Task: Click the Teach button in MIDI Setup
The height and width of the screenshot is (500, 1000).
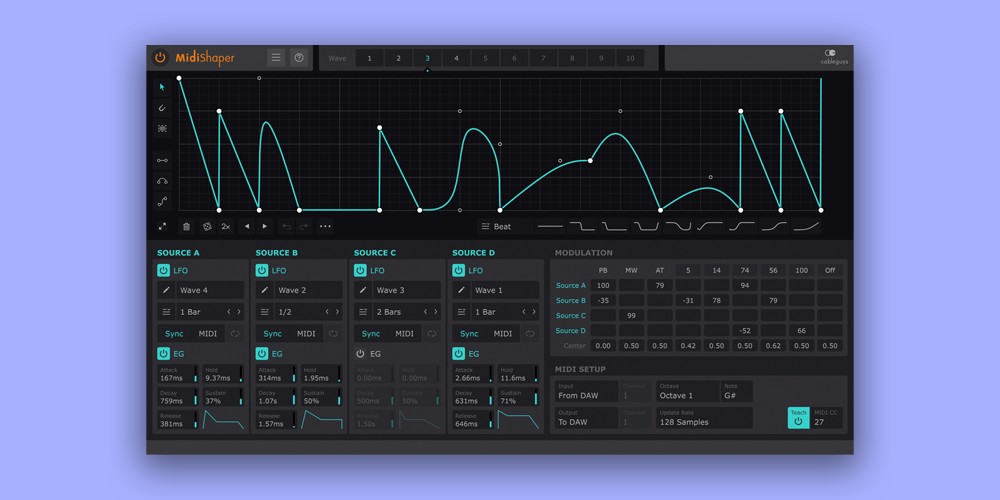Action: coord(798,418)
